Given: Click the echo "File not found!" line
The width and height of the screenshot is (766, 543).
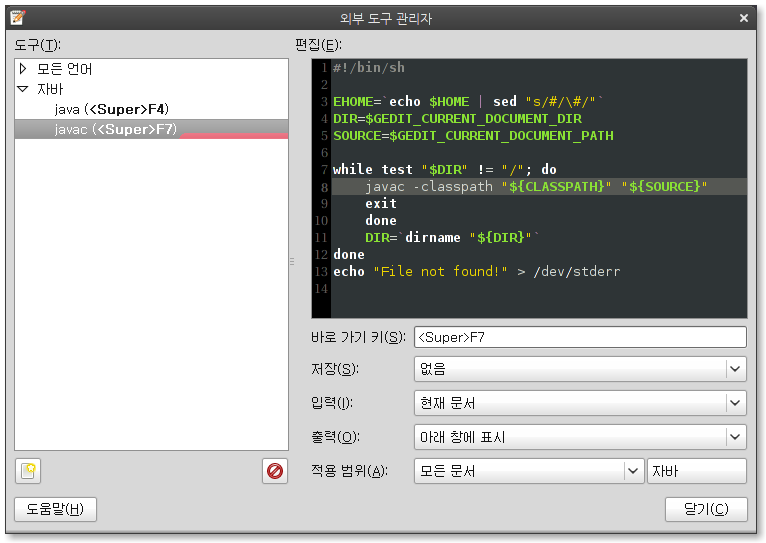Looking at the screenshot, I should (x=476, y=272).
